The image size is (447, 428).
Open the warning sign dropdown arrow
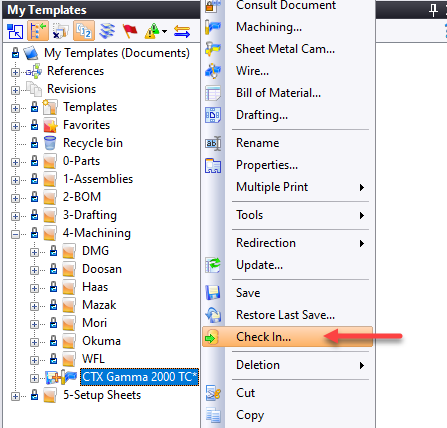tap(164, 32)
